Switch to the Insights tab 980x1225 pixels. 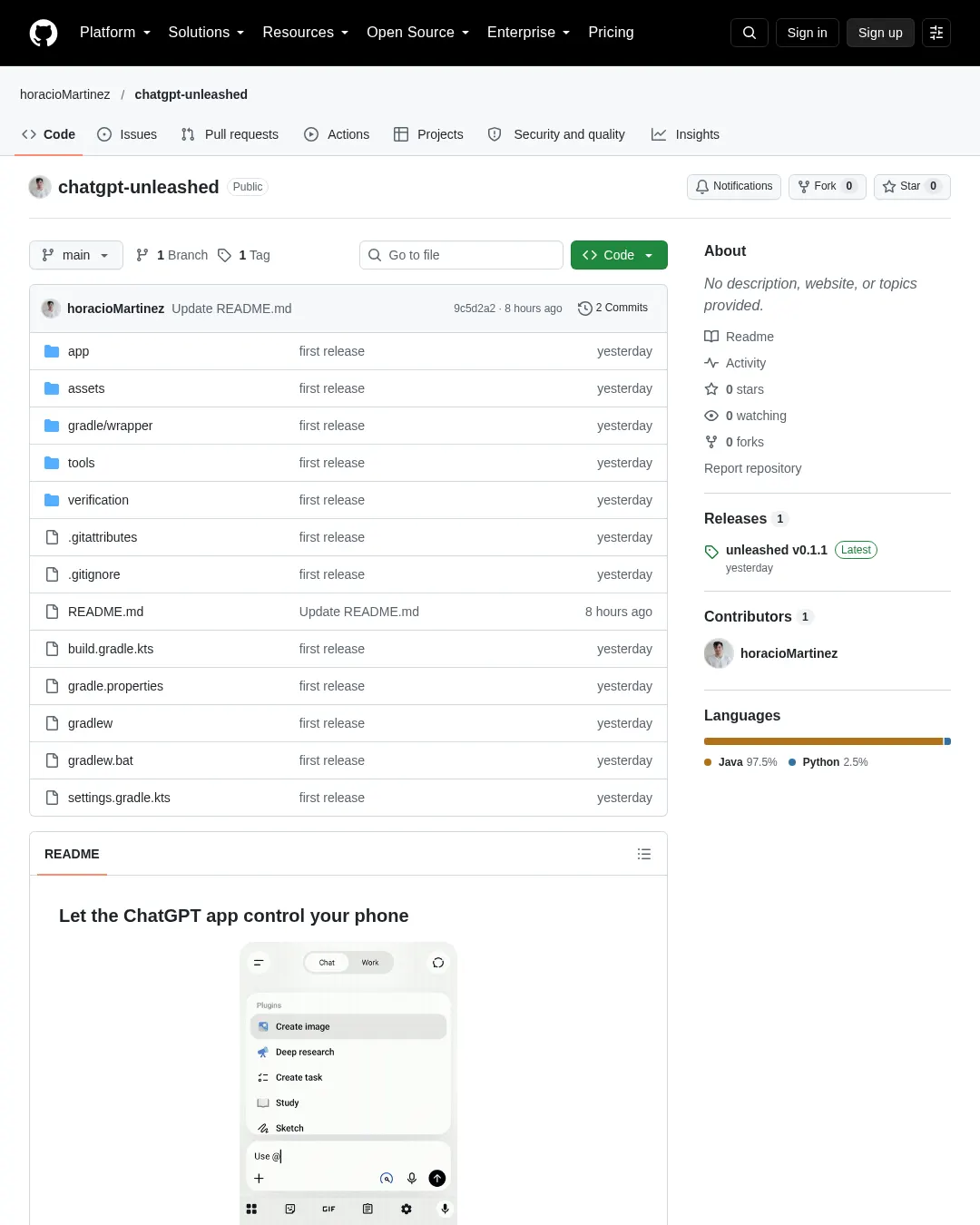click(x=685, y=134)
